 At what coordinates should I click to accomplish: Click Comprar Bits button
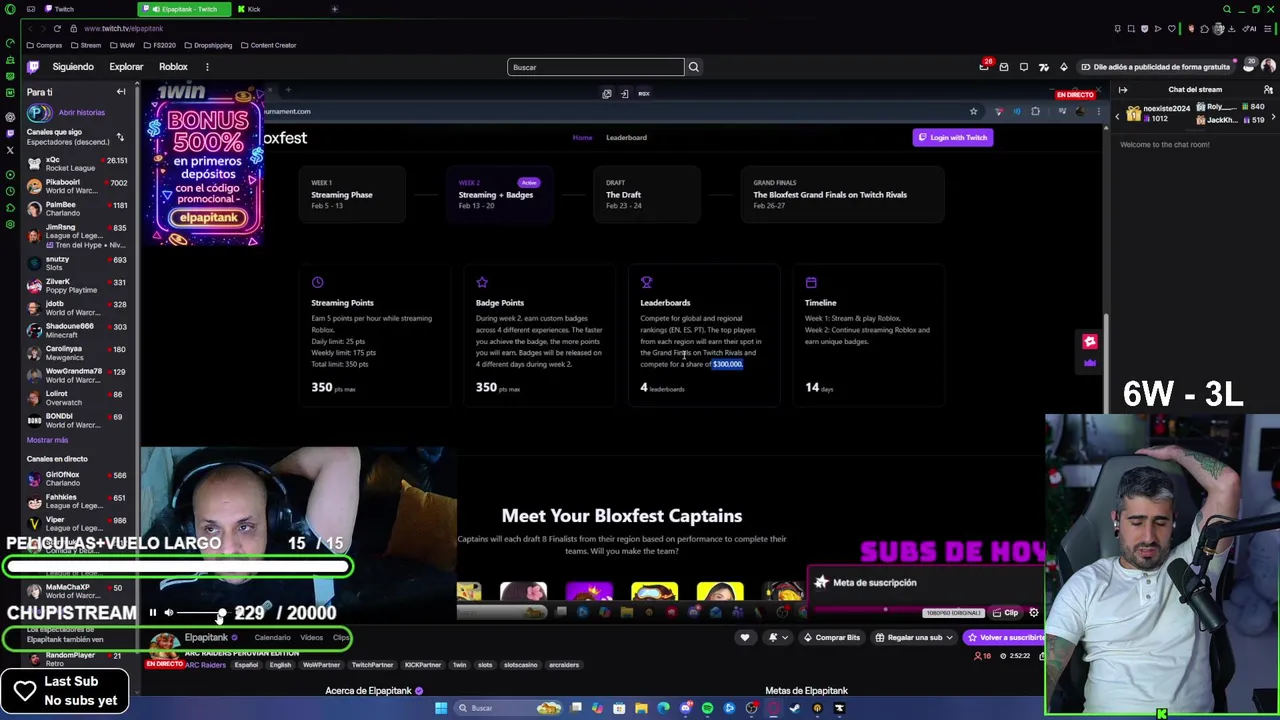831,637
